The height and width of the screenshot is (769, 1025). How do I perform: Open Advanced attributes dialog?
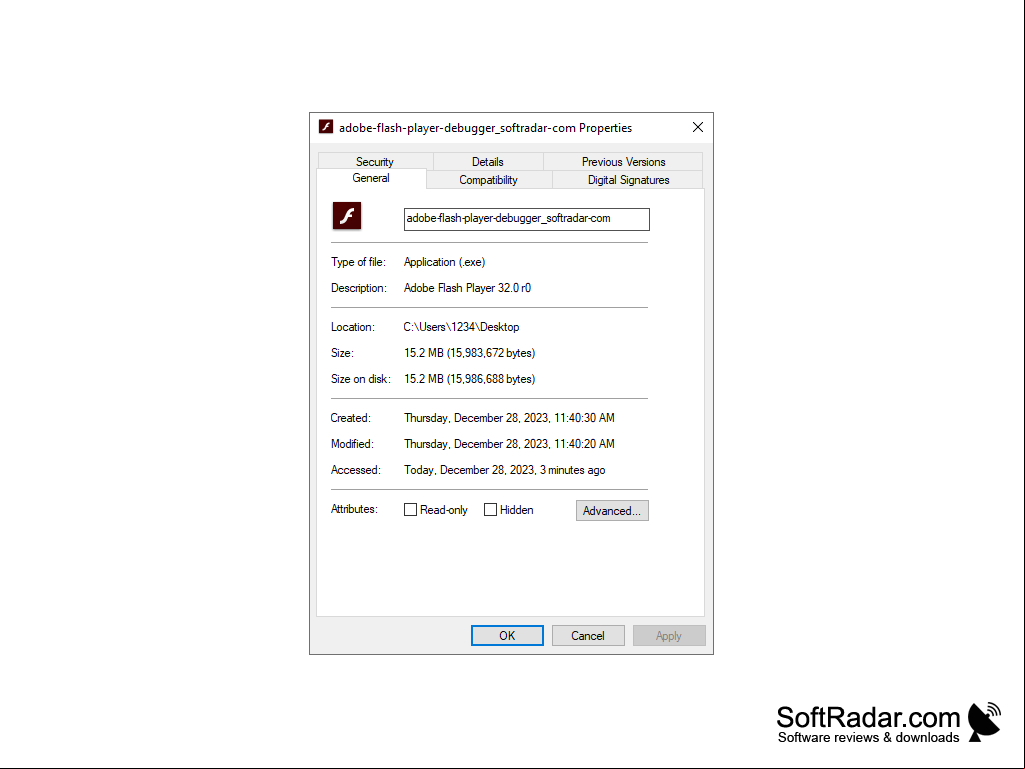(612, 511)
